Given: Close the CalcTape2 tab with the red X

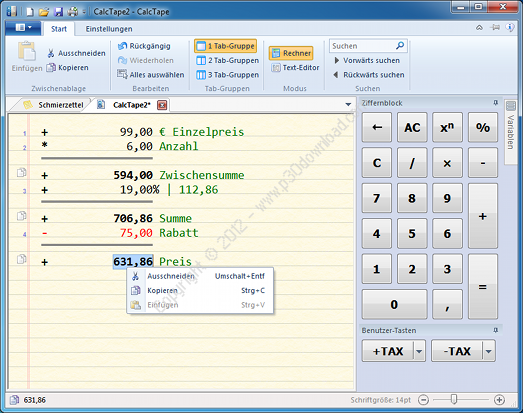Looking at the screenshot, I should tap(162, 105).
